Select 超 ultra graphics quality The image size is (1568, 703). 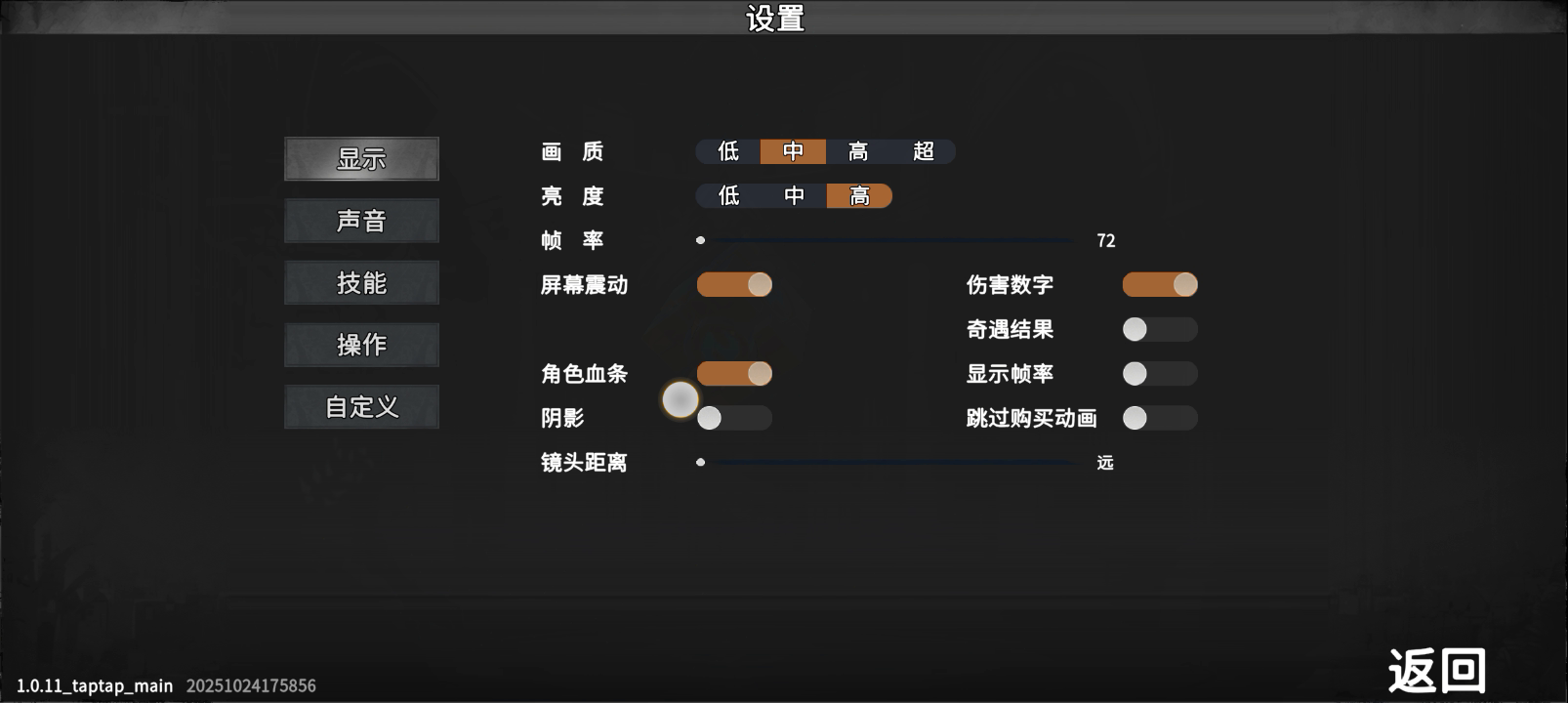pyautogui.click(x=923, y=151)
